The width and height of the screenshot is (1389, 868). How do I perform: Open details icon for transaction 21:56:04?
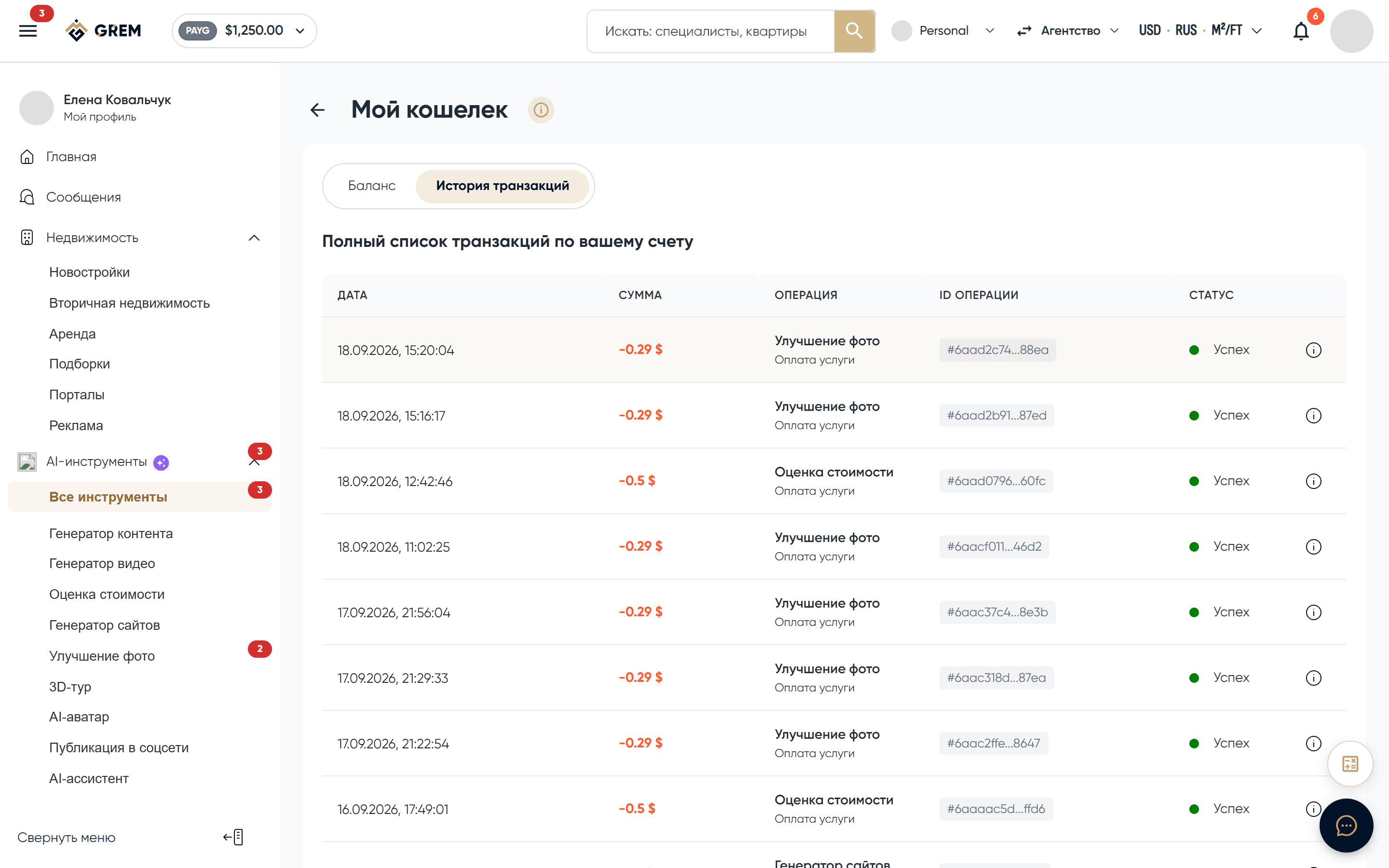[x=1313, y=612]
